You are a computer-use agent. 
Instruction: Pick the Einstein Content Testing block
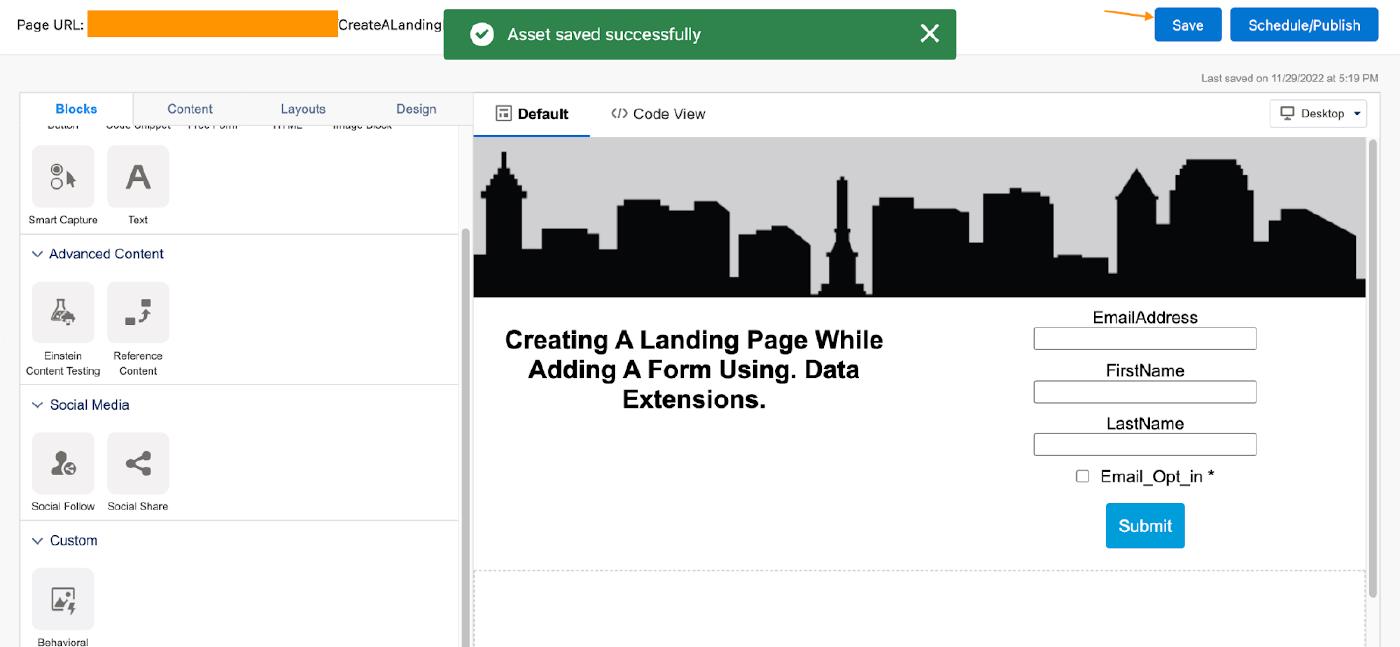(63, 313)
